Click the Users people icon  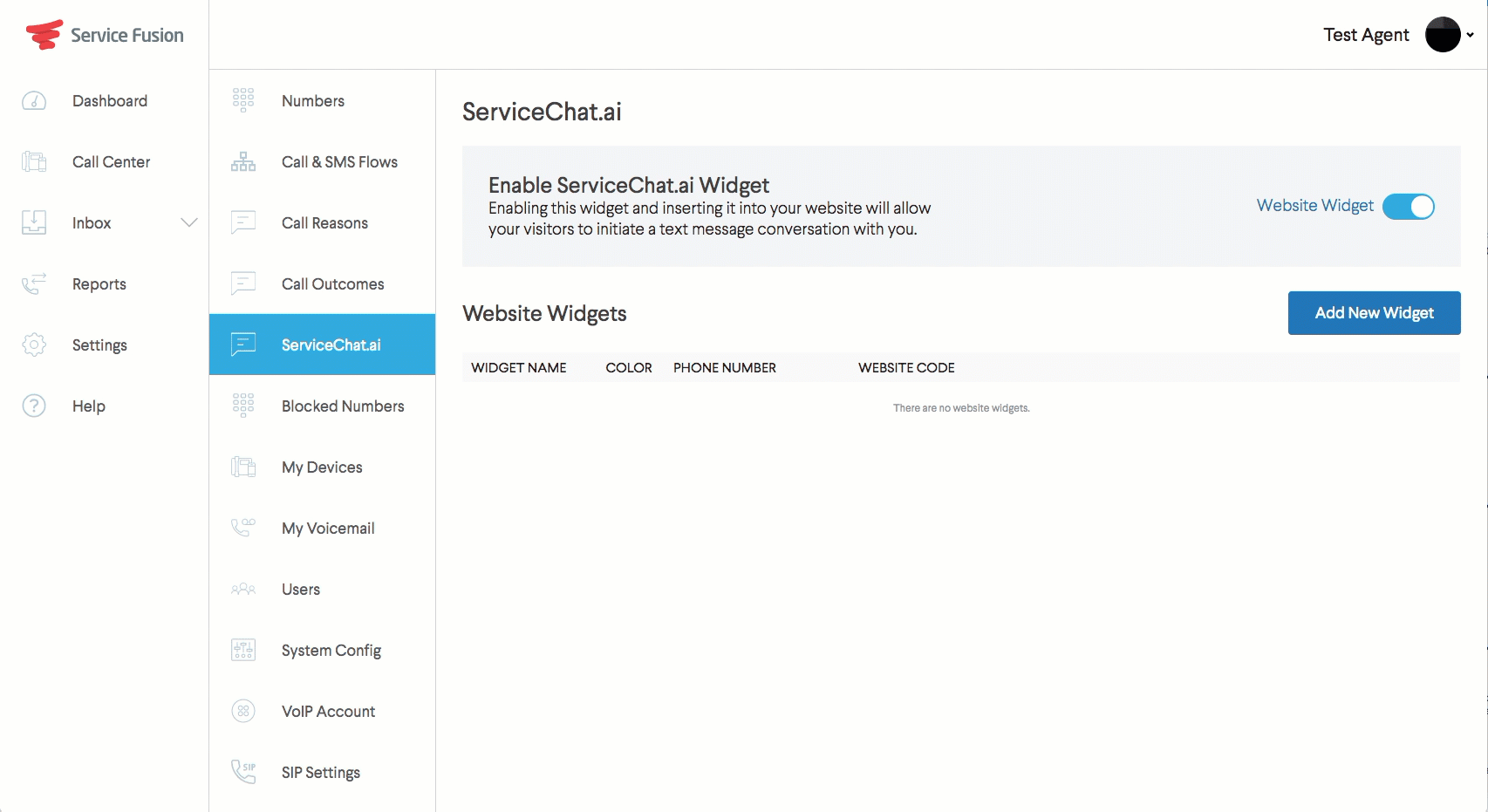tap(243, 589)
